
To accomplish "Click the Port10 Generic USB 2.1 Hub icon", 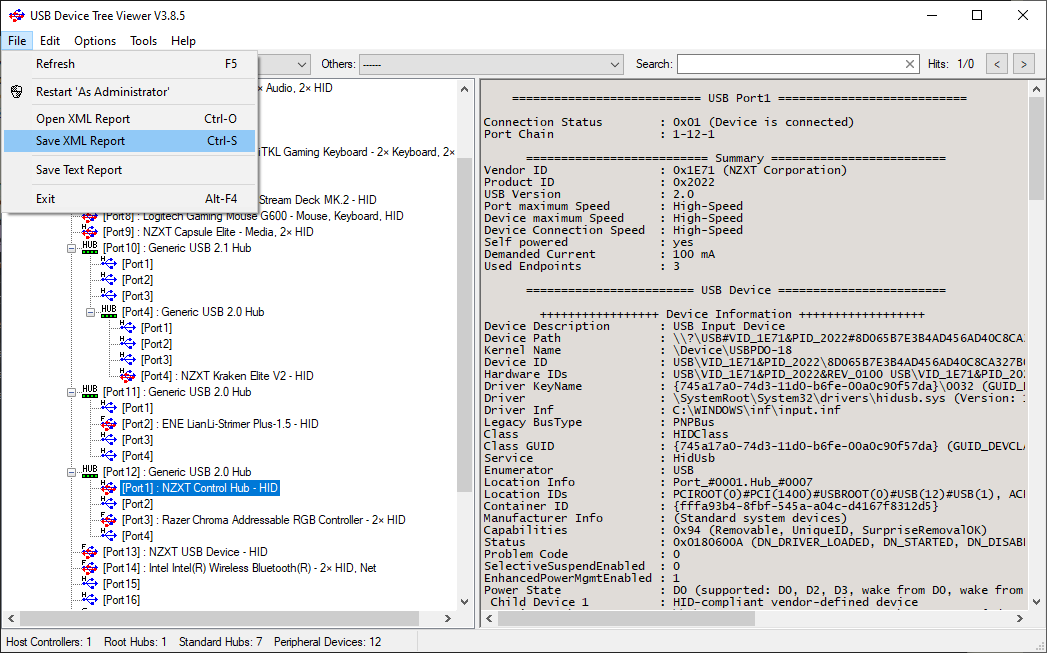I will [90, 248].
